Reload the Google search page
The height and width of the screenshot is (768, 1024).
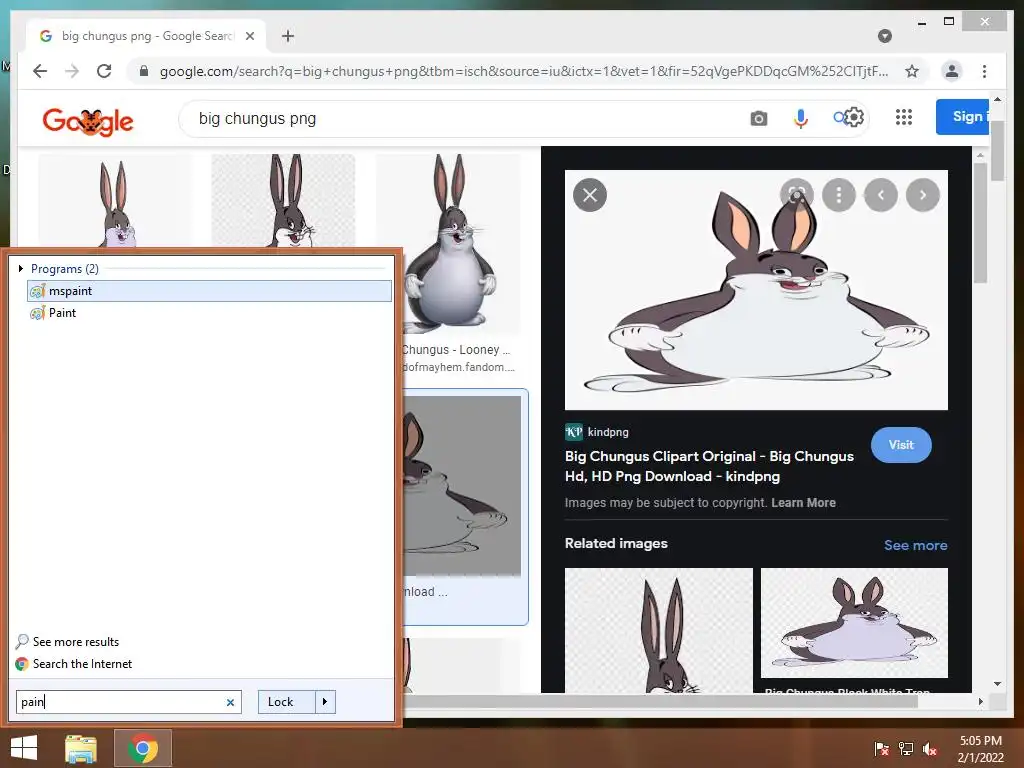(104, 71)
